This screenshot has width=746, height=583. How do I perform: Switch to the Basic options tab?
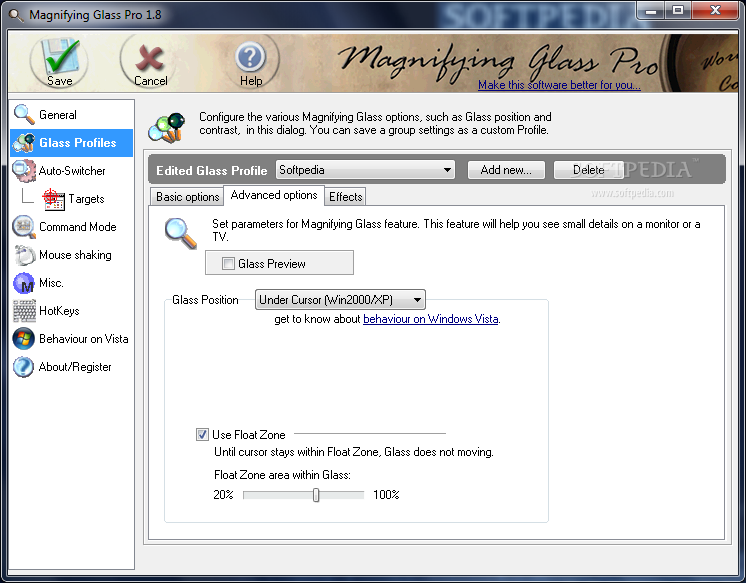[x=187, y=197]
